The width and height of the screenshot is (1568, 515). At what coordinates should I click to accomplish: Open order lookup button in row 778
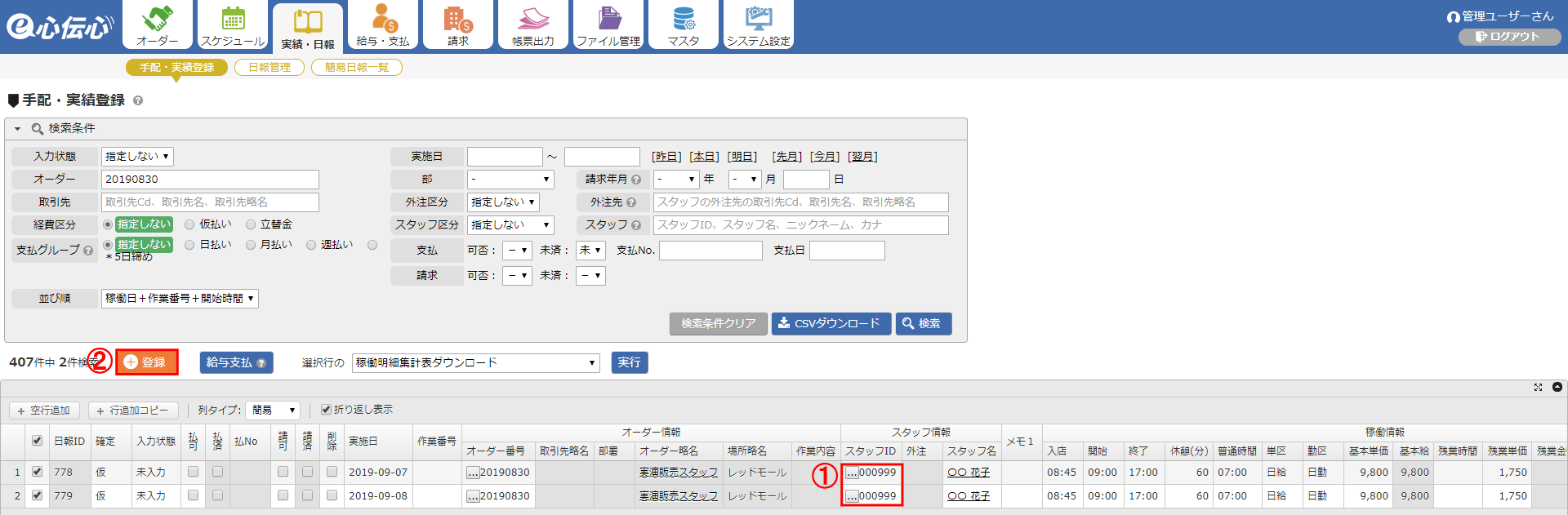[473, 473]
